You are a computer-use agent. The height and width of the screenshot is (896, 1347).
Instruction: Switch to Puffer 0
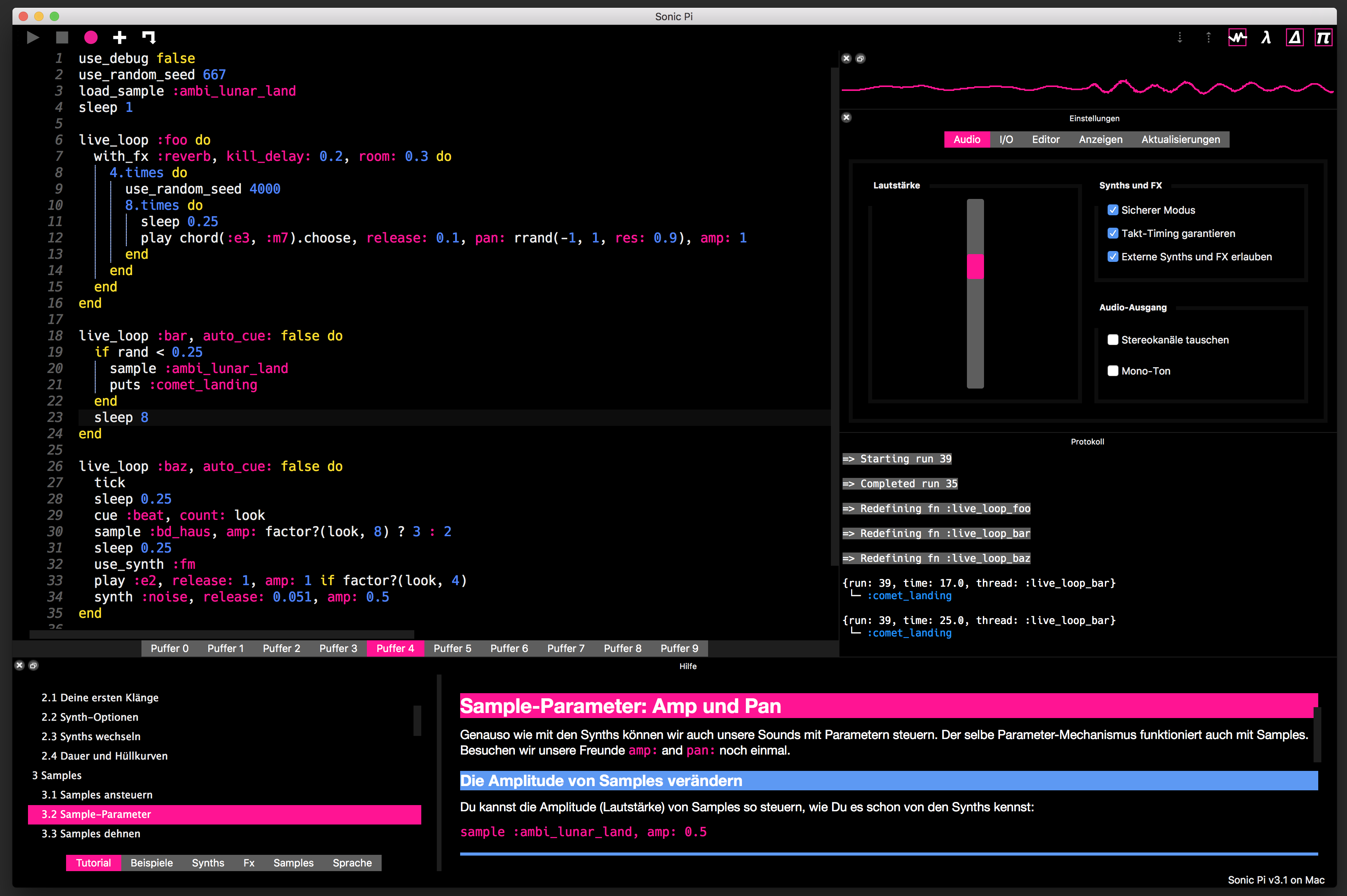tap(169, 648)
